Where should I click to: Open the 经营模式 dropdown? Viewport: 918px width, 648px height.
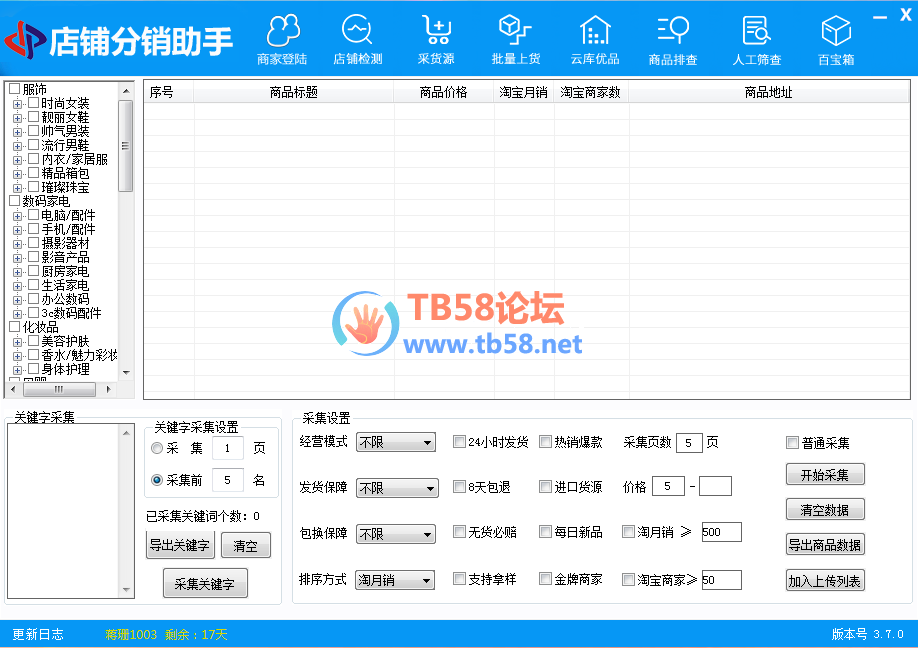[x=396, y=442]
